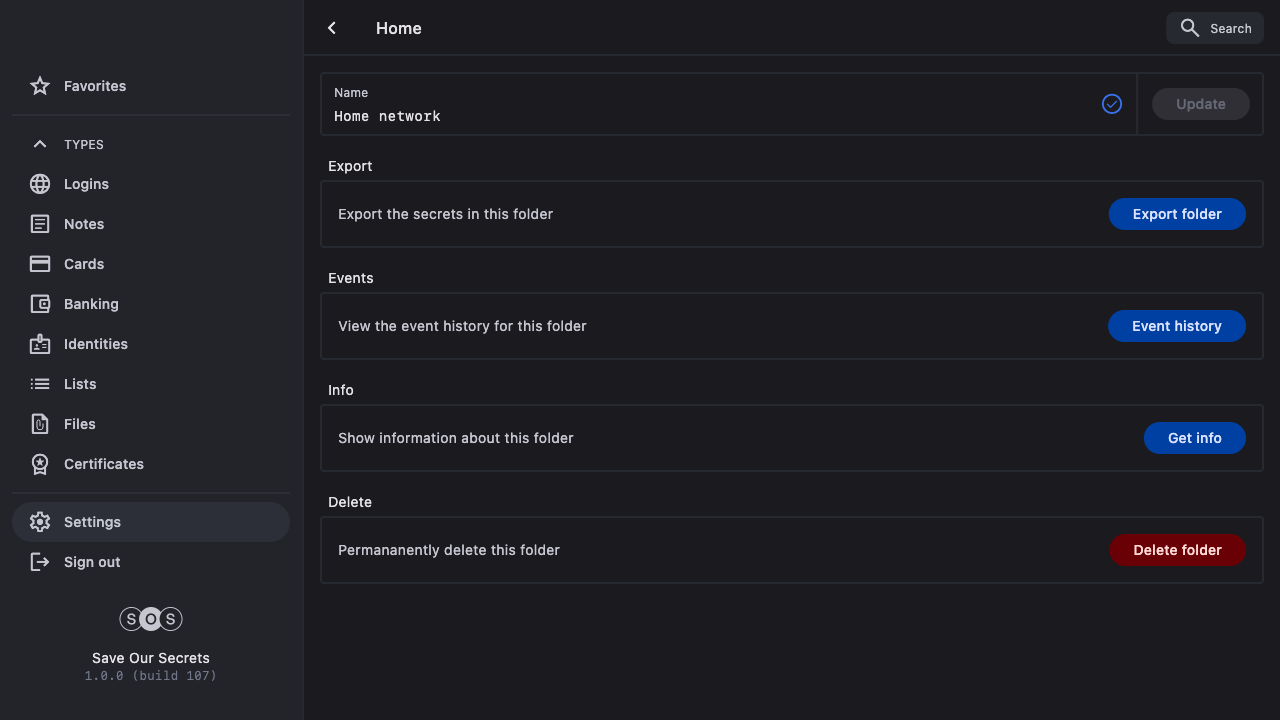Click the Lists bullet icon
The width and height of the screenshot is (1280, 720).
click(40, 384)
